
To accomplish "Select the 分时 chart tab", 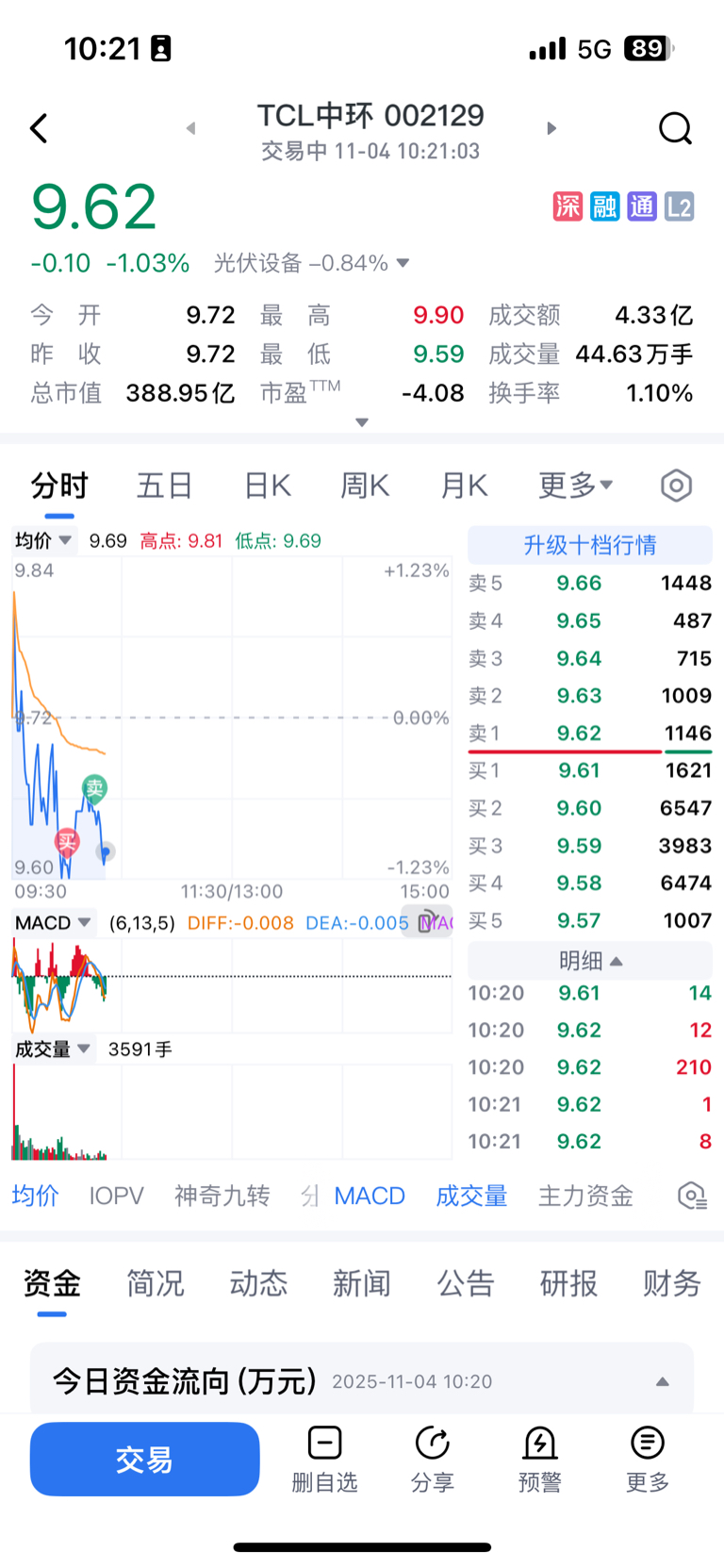I will (x=59, y=486).
